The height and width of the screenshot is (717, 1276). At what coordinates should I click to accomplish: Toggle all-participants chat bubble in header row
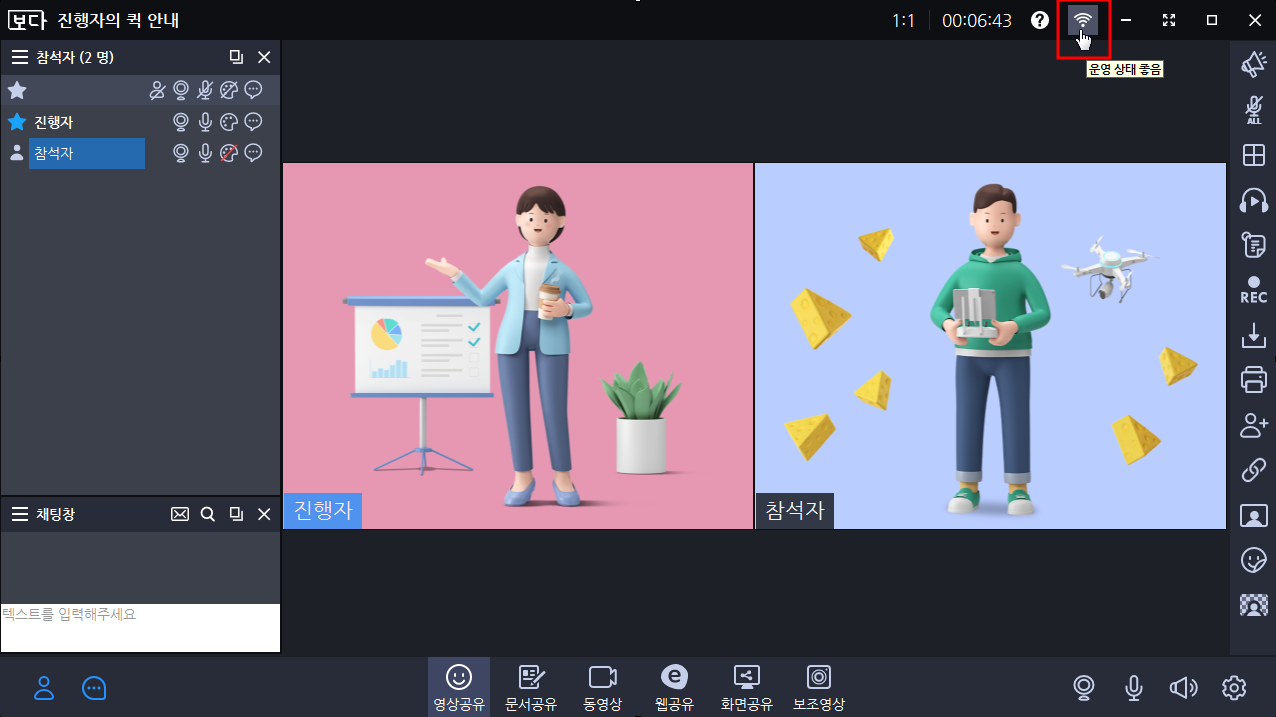click(x=253, y=90)
